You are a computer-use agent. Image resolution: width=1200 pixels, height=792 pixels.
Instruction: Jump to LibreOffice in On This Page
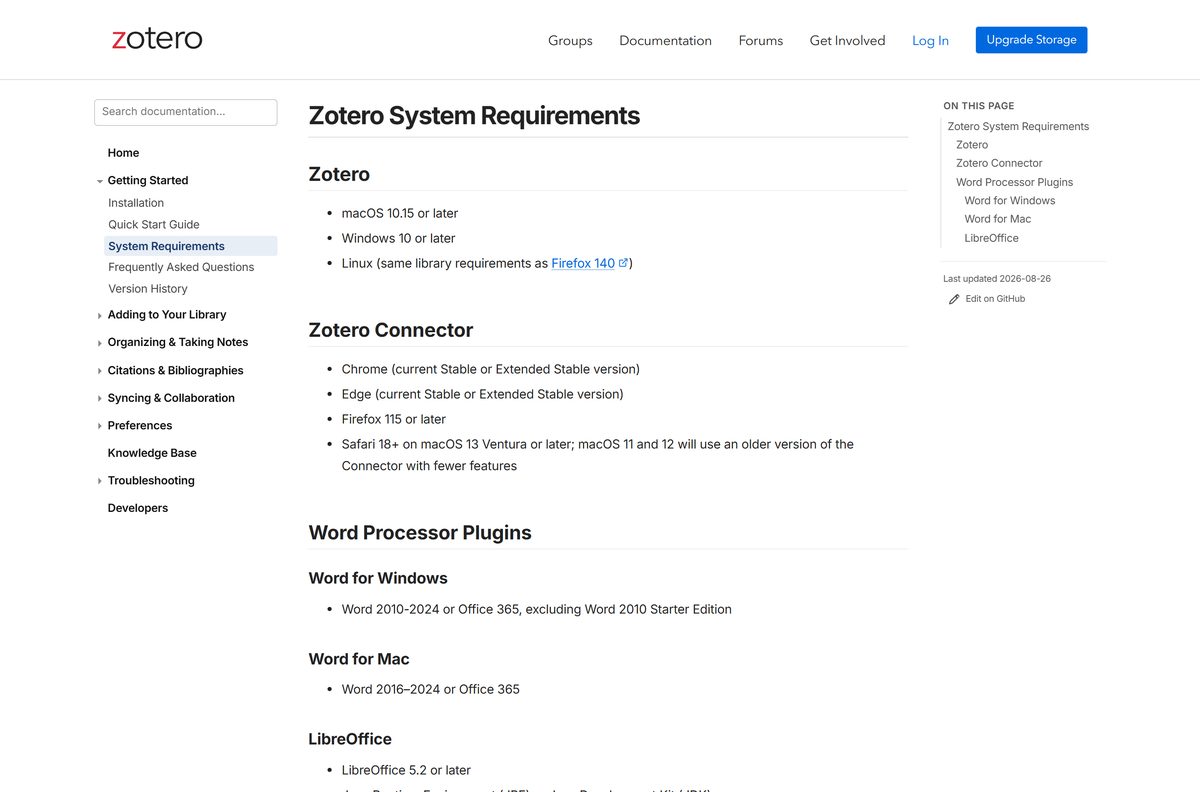pos(992,238)
